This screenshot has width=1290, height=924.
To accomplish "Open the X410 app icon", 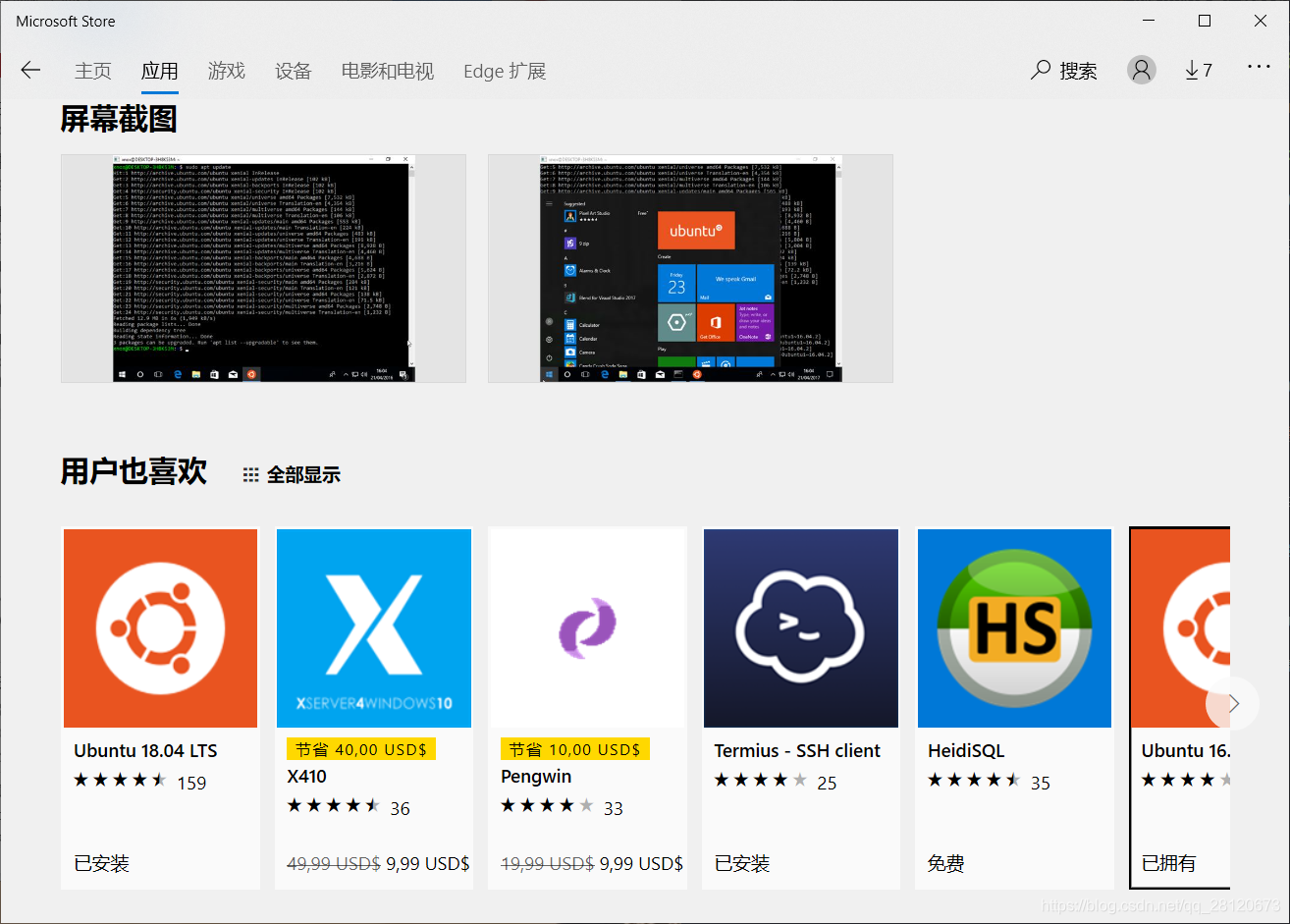I will coord(374,628).
